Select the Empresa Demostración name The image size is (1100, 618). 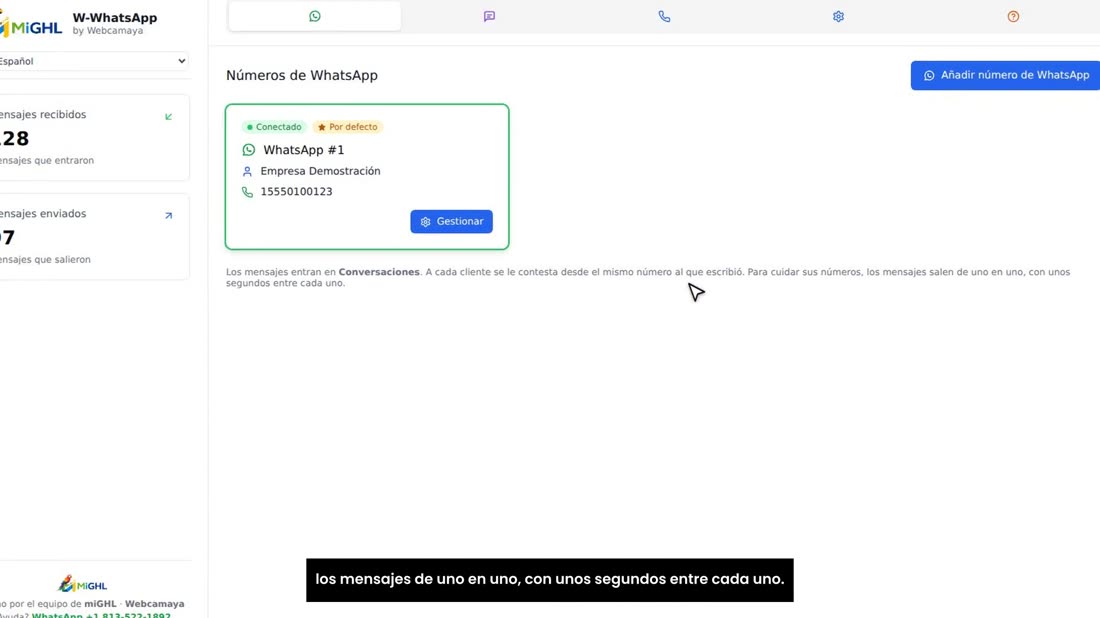click(x=321, y=171)
